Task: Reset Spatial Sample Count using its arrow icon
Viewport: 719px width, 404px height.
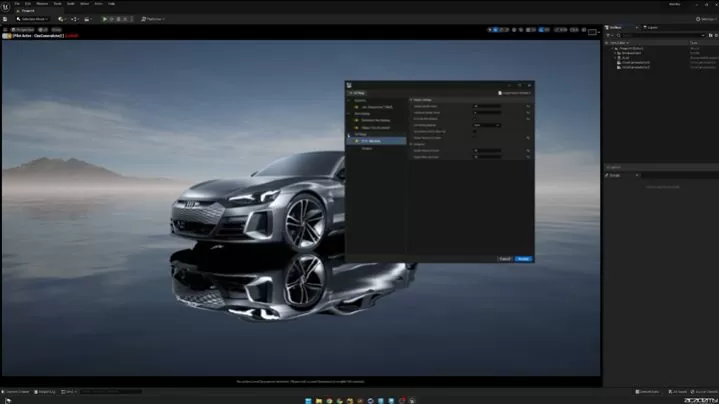Action: pos(527,106)
